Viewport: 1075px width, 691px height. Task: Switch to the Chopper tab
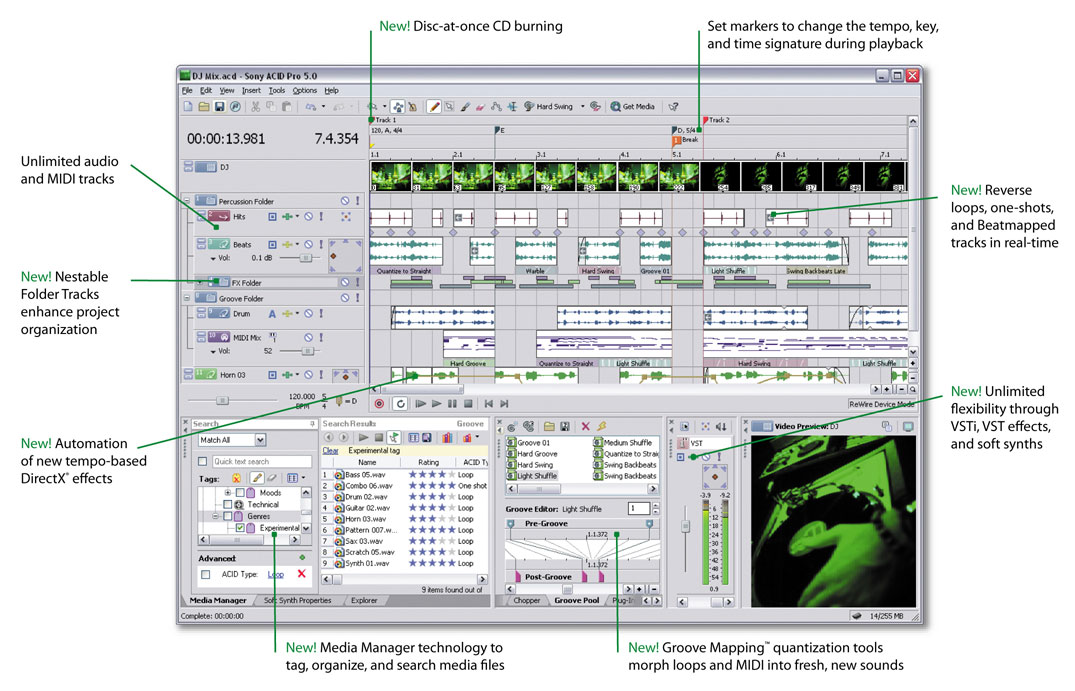tap(527, 601)
